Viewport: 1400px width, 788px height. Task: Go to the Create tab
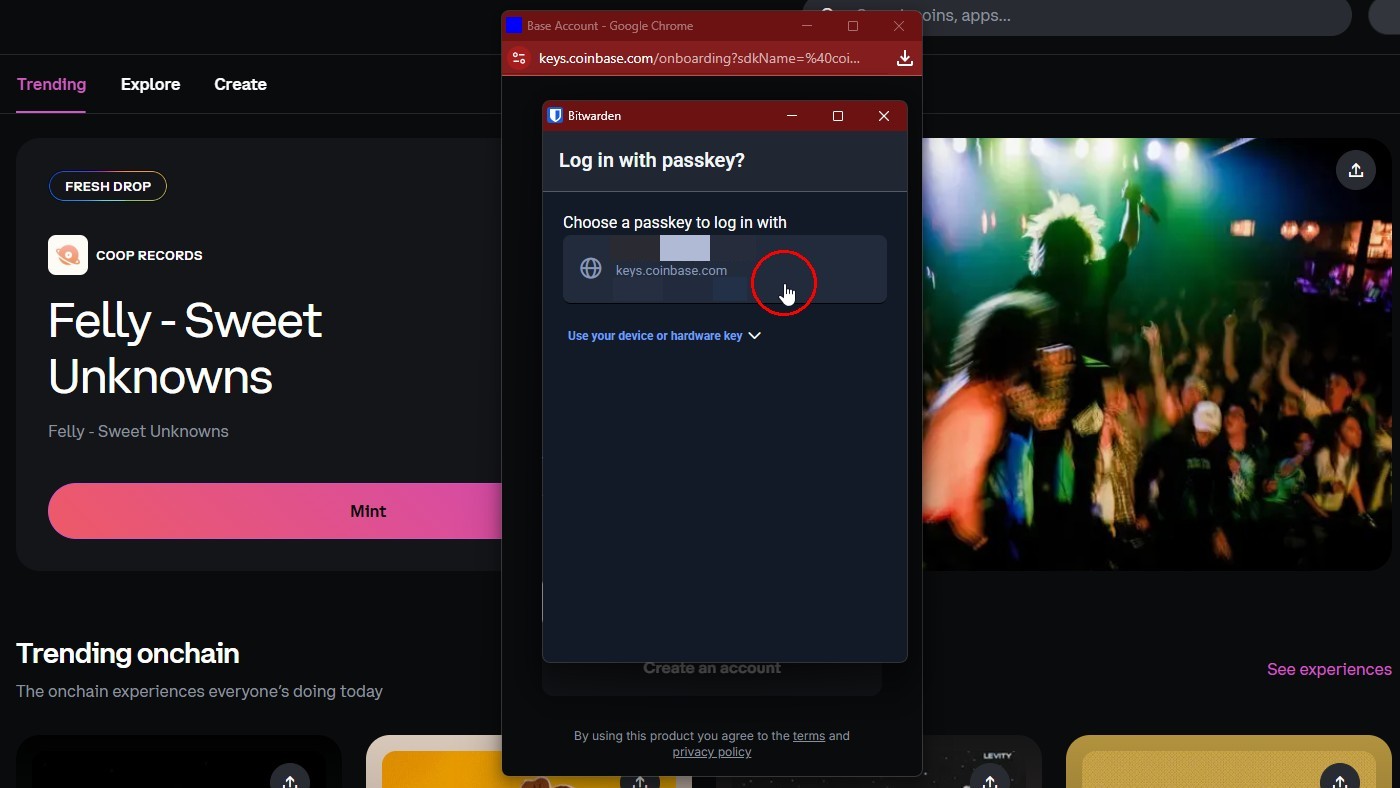(240, 84)
